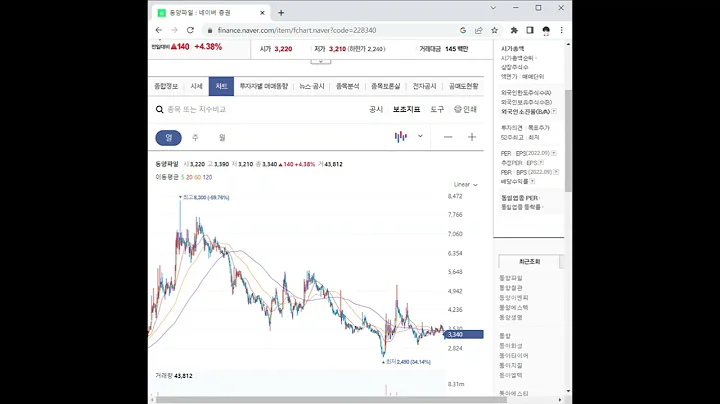Open 동아타이어 in recent list
Image resolution: width=720 pixels, height=404 pixels.
[513, 356]
